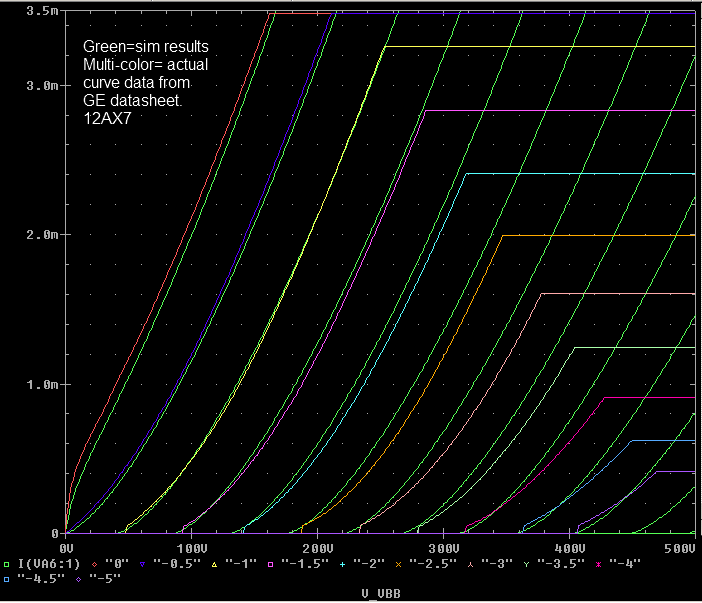Viewport: 702px width, 603px height.
Task: Click the magenta square marker for trace "-1.5"
Action: (x=270, y=565)
